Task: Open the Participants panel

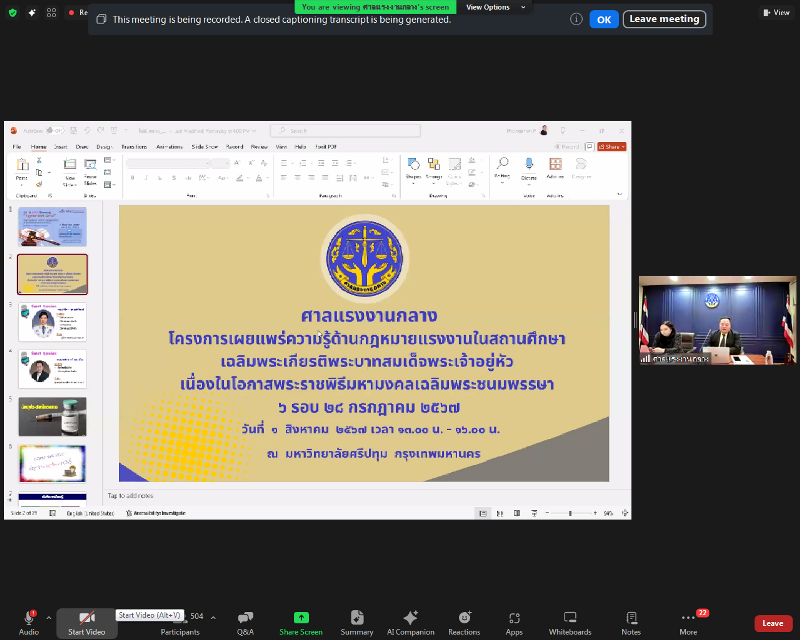Action: coord(180,623)
